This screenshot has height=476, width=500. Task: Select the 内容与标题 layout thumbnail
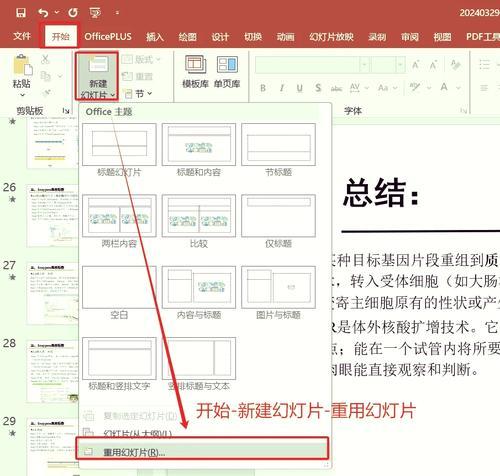click(199, 287)
